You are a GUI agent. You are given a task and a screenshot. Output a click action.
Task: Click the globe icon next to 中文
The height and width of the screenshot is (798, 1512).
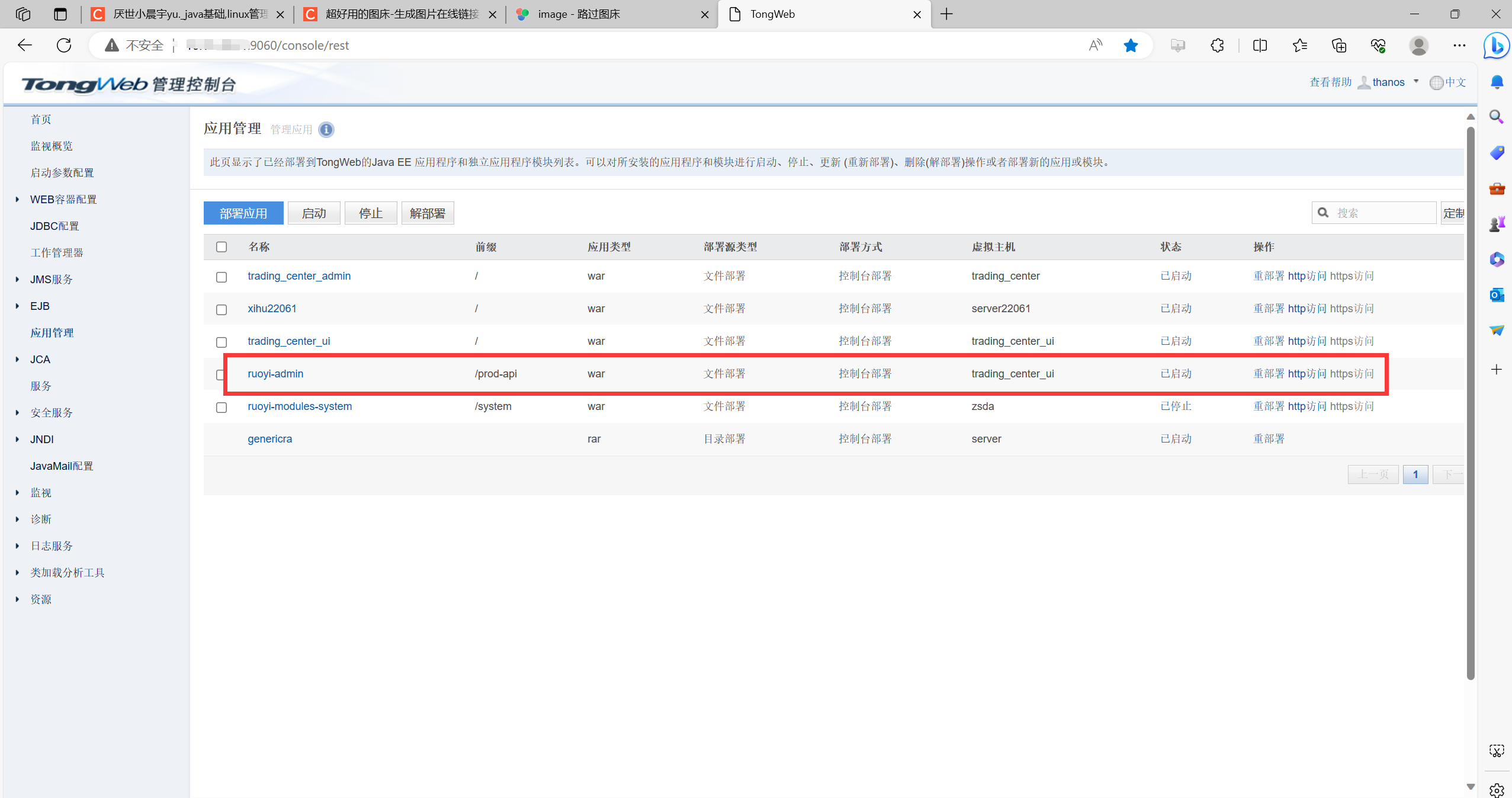[1436, 82]
